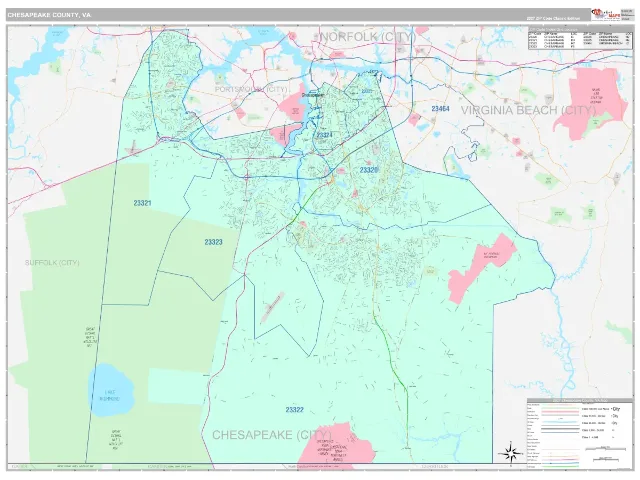The image size is (640, 480).
Task: Select ZIP code label 23324
Action: (324, 135)
